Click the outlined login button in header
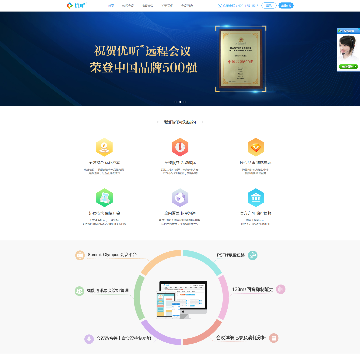This screenshot has height=360, width=360. point(269,5)
